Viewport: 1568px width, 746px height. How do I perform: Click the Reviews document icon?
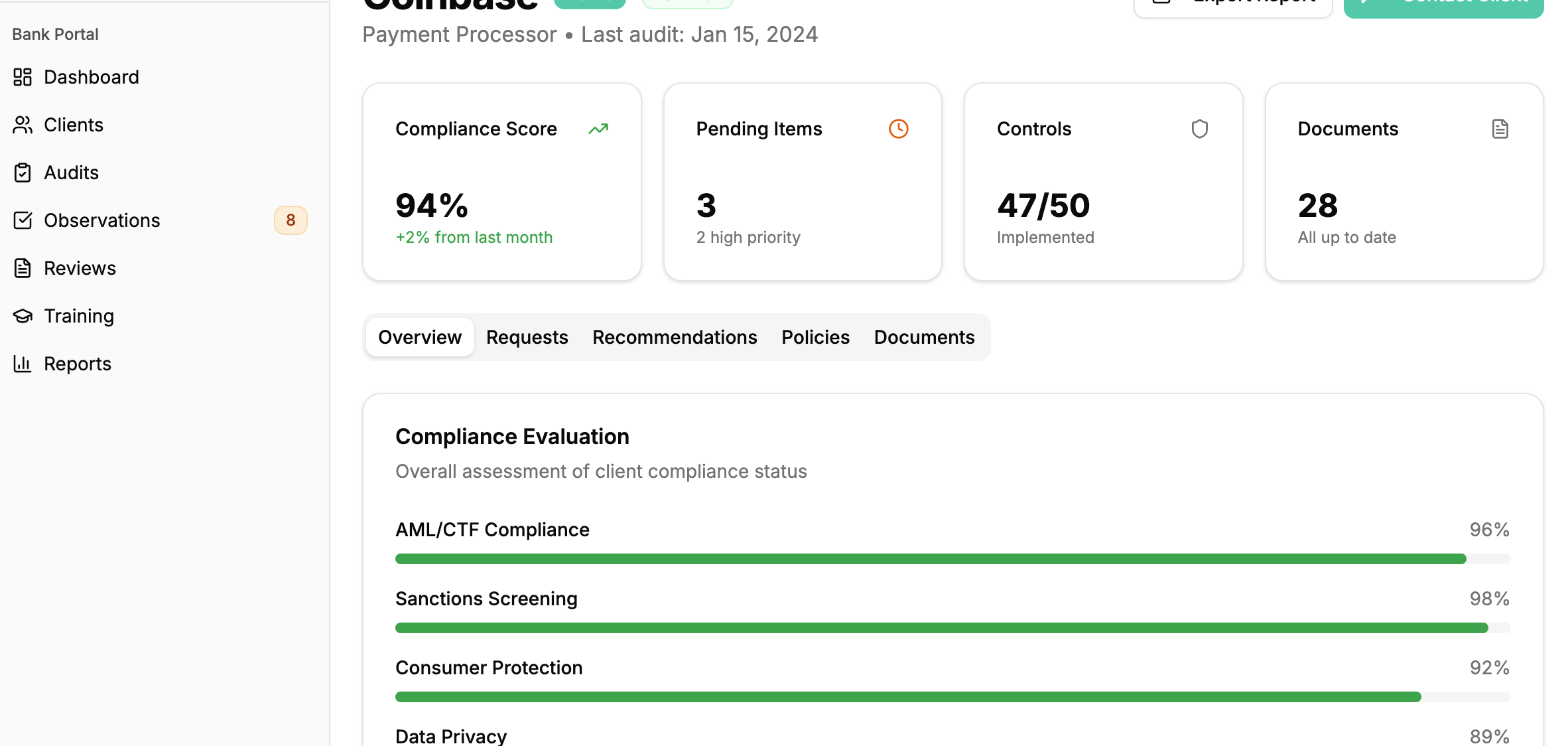click(x=23, y=268)
